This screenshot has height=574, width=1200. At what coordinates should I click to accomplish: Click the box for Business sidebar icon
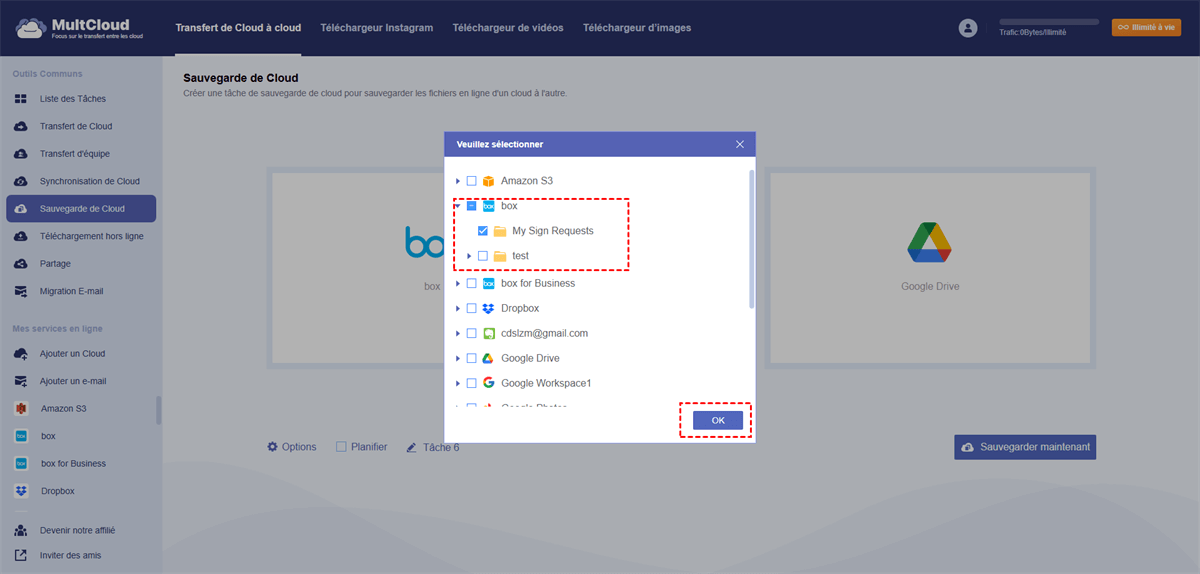click(21, 464)
